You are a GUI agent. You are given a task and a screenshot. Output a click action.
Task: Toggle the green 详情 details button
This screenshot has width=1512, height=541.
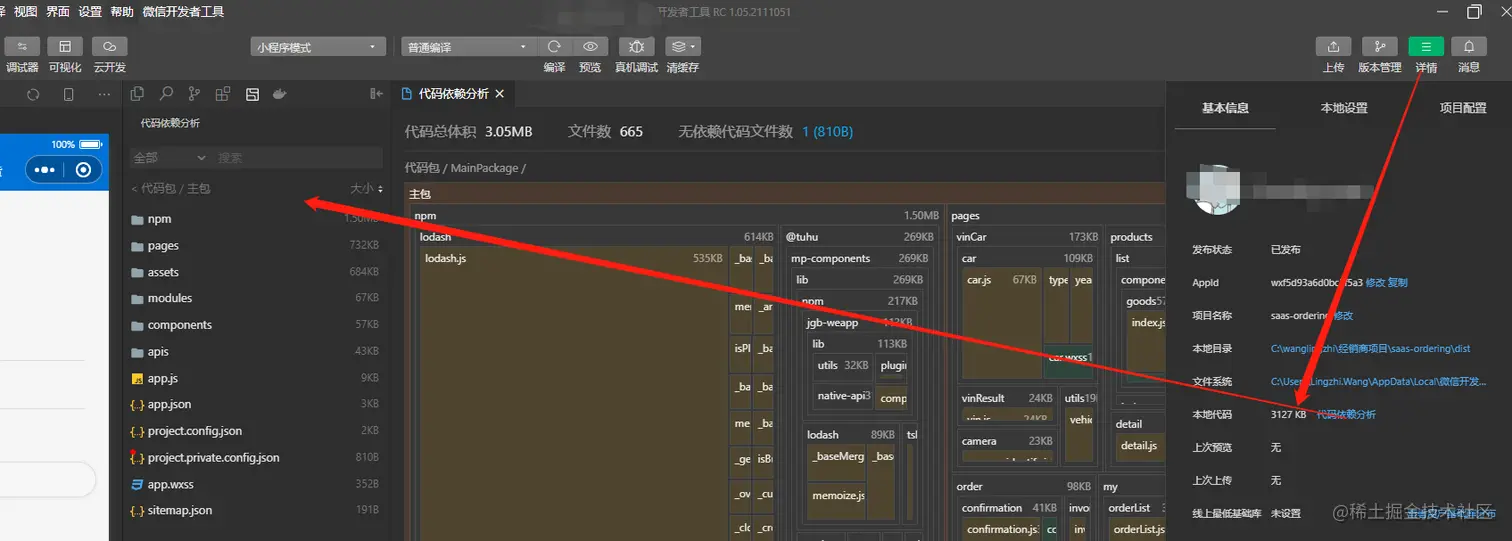point(1426,46)
